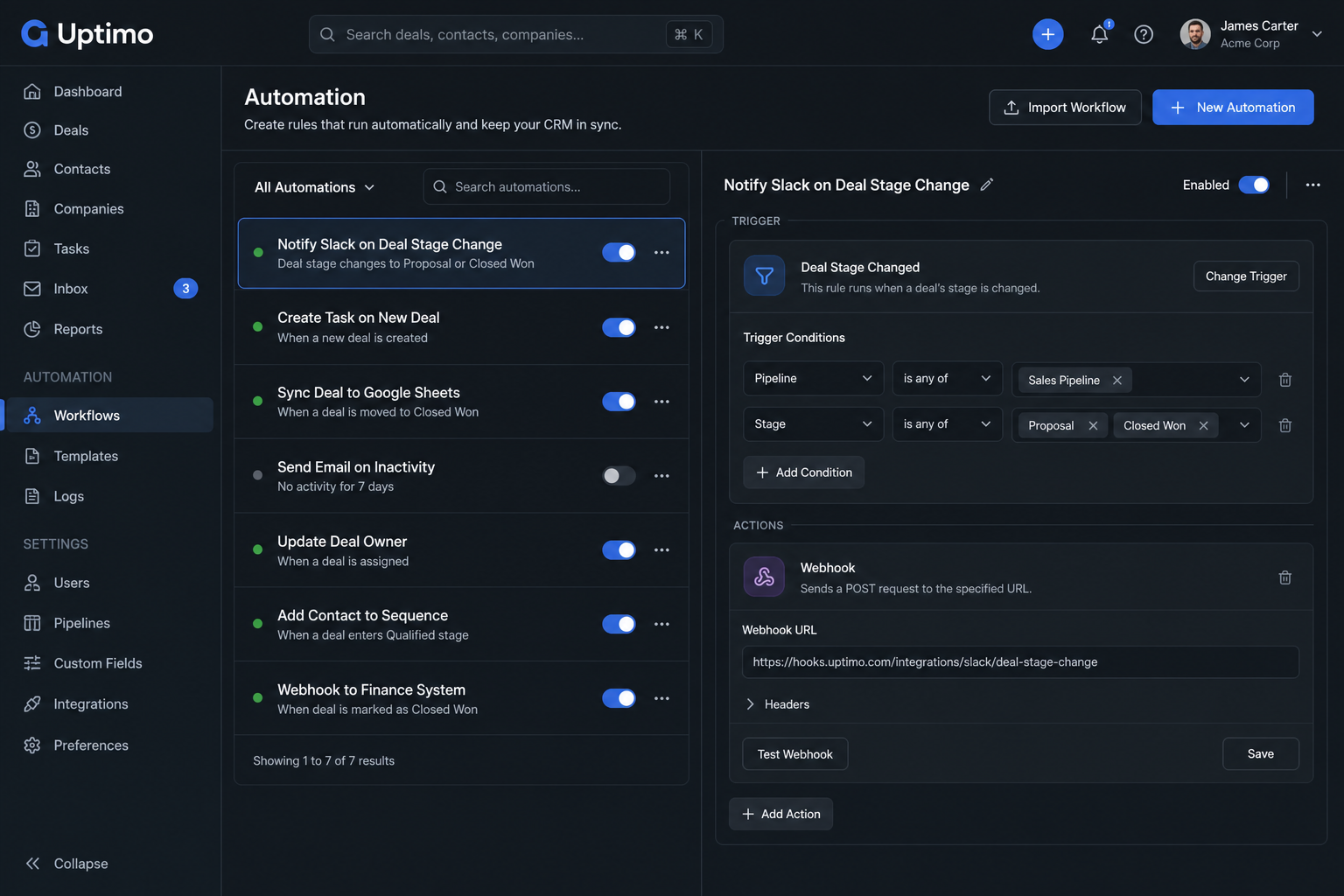Click the Webhook URL field
The width and height of the screenshot is (1344, 896).
[1020, 662]
